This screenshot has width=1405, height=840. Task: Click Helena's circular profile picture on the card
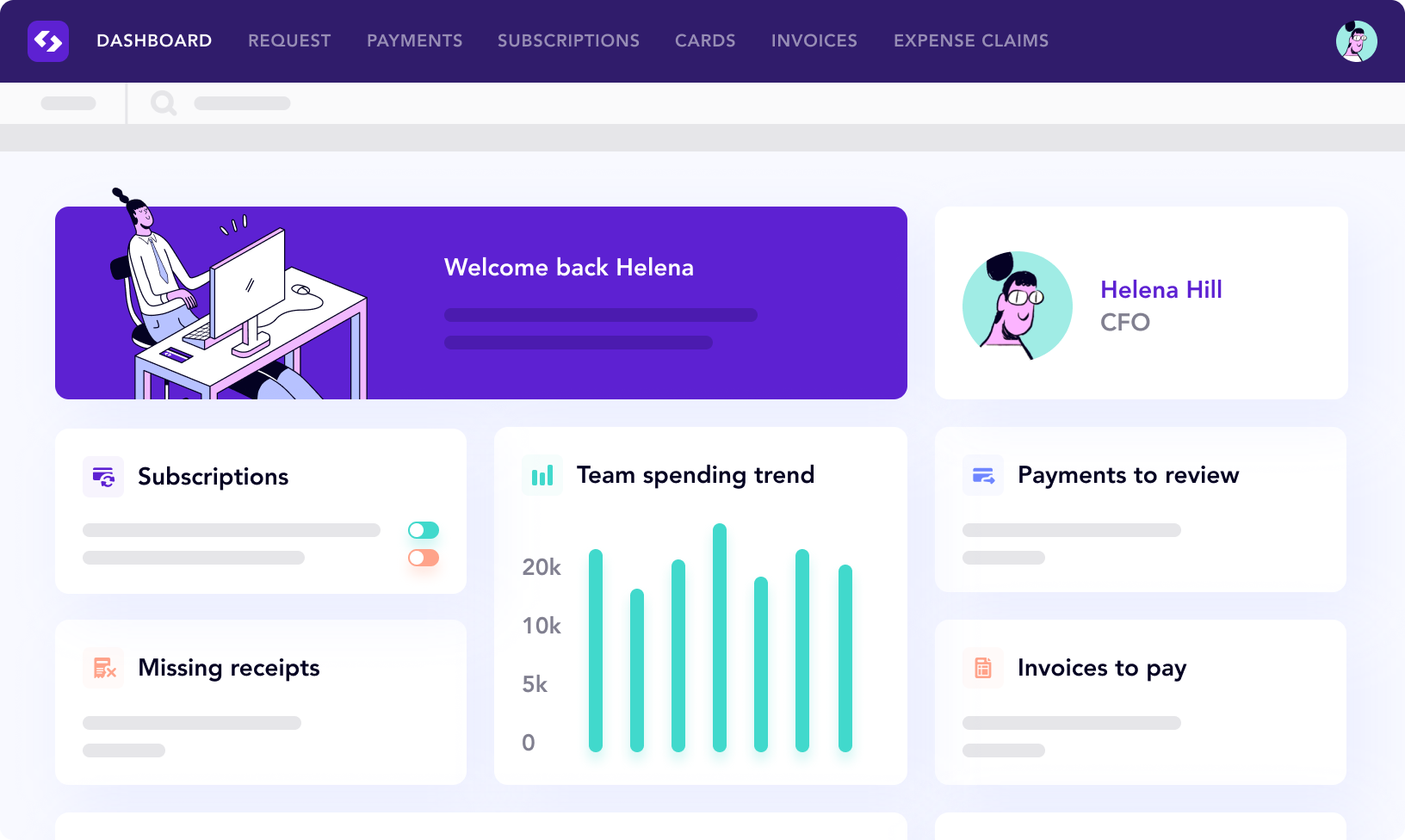click(1017, 306)
